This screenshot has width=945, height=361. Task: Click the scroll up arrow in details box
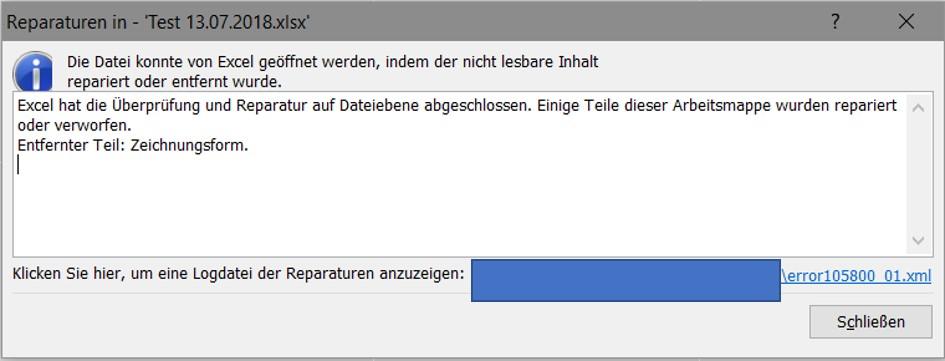pos(918,108)
